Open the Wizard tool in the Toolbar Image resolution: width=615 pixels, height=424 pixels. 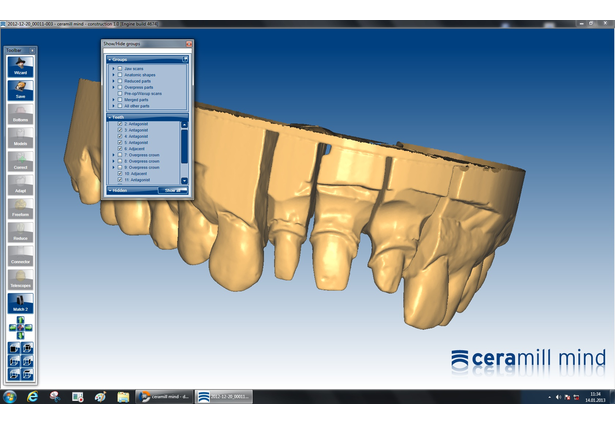point(20,66)
